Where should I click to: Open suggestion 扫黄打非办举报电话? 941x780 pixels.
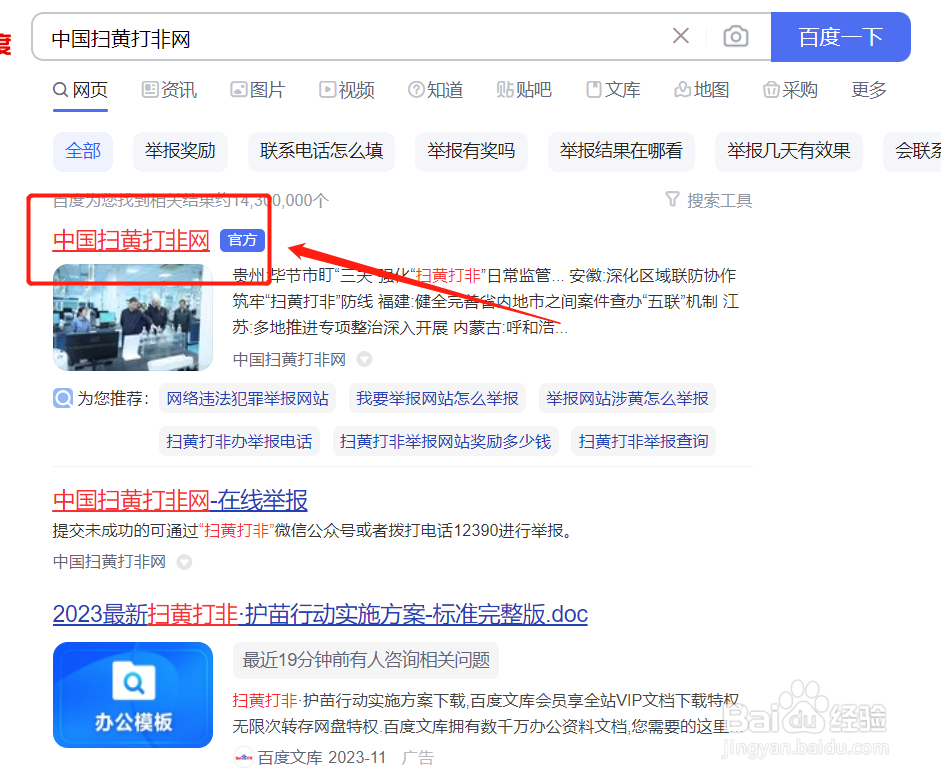coord(239,442)
